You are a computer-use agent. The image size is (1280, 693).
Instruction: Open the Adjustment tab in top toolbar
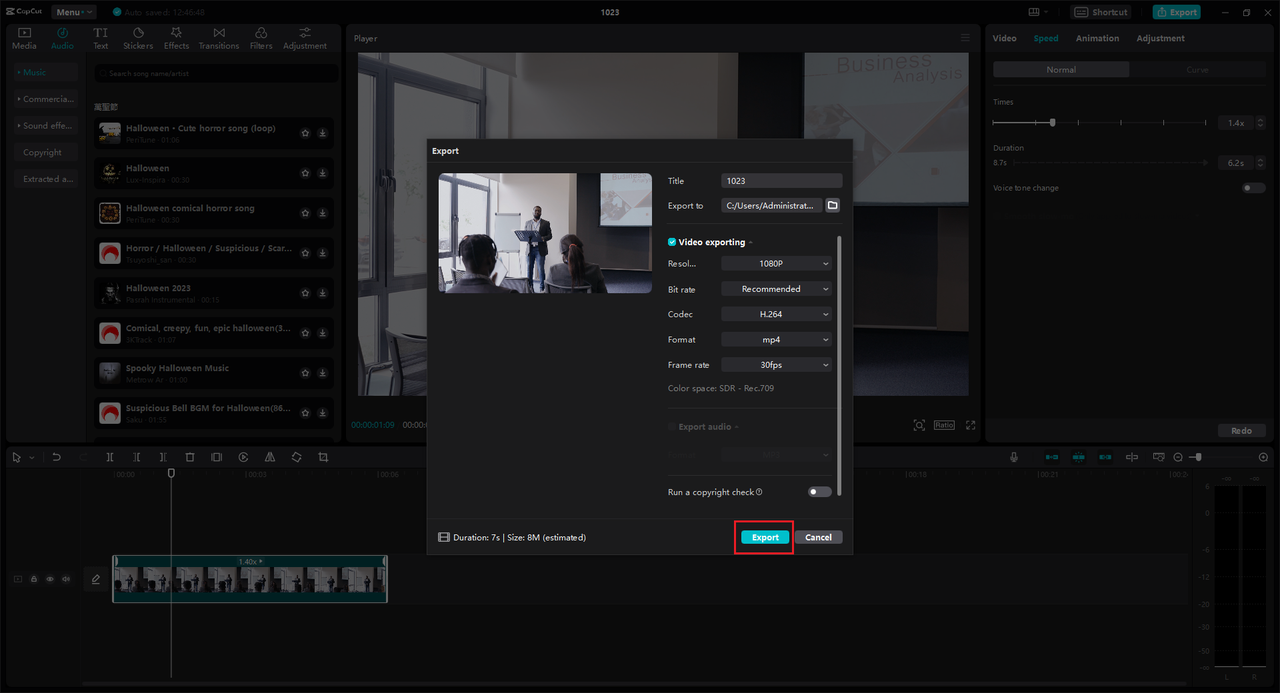pos(305,38)
